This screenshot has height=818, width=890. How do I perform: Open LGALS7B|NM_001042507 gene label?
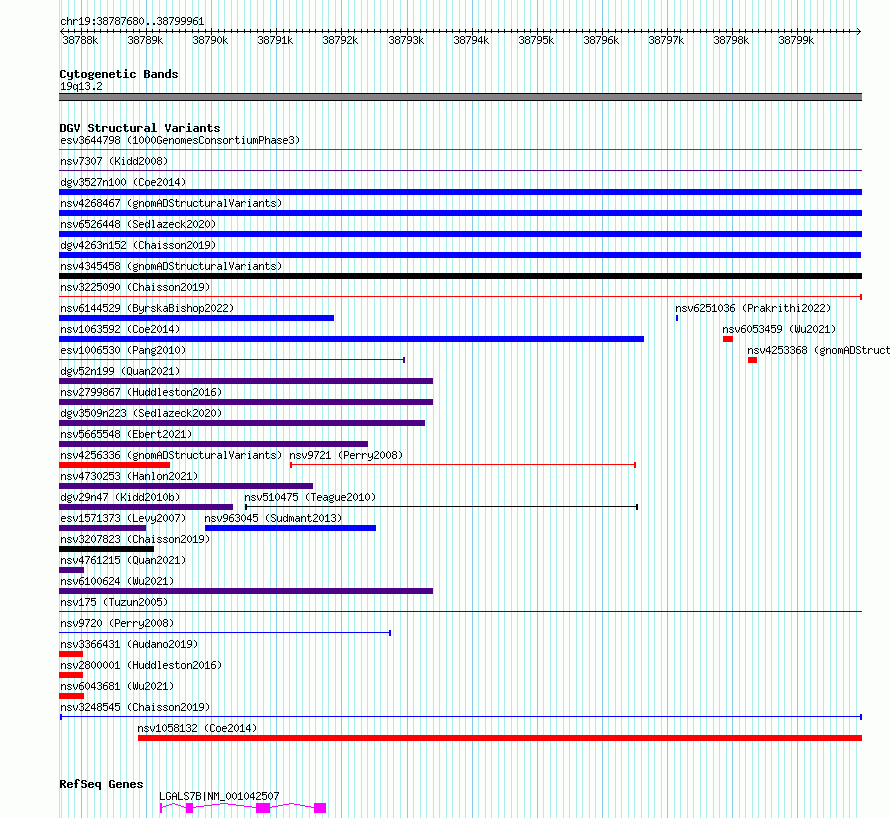(219, 796)
